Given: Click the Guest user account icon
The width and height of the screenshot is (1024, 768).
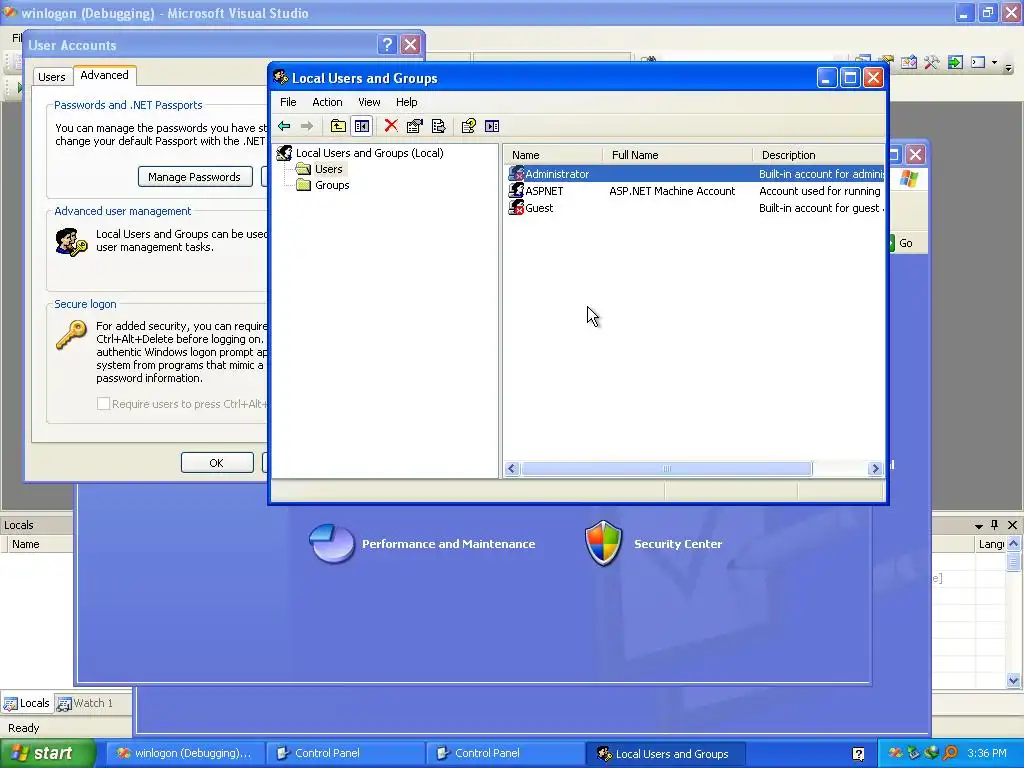Looking at the screenshot, I should pyautogui.click(x=516, y=208).
